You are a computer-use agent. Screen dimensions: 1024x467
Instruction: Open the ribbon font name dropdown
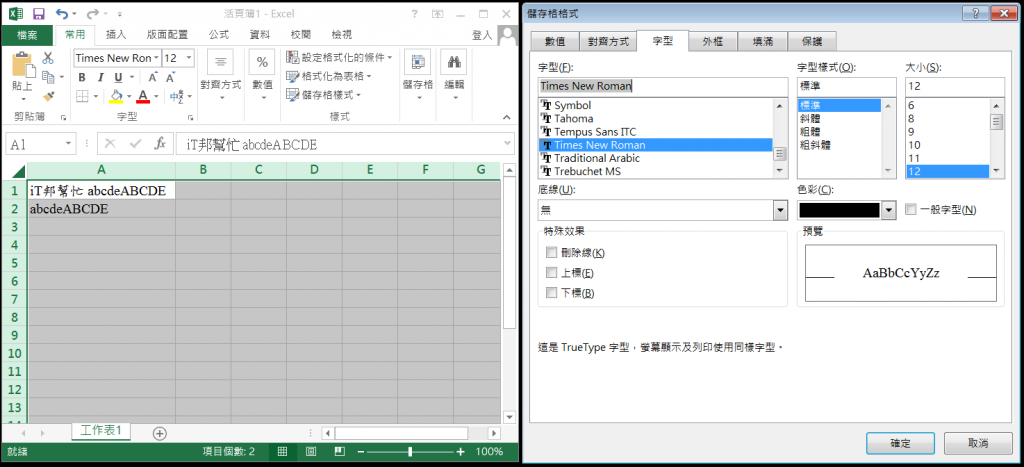[156, 58]
